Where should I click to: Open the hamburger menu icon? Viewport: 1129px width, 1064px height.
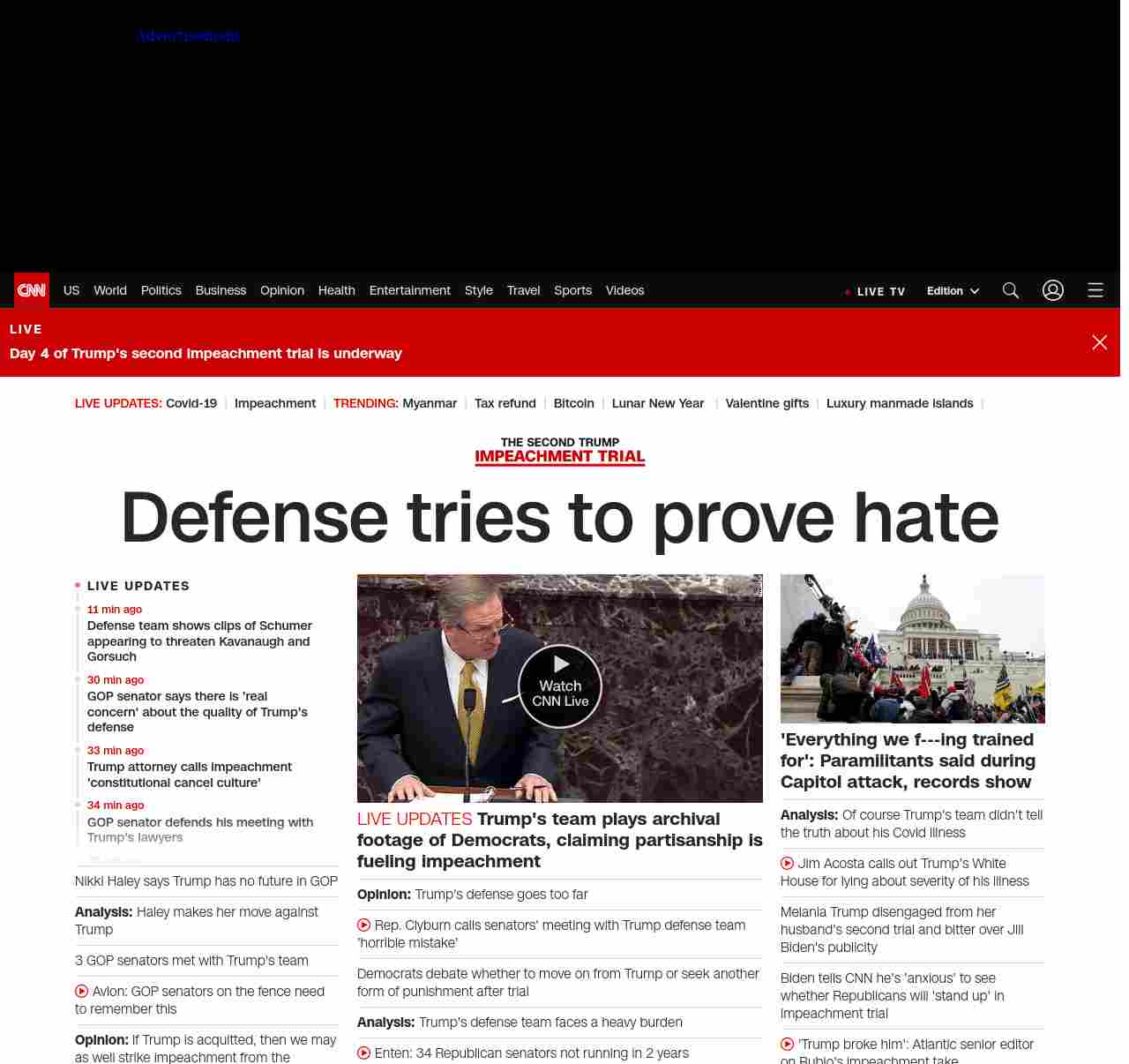1095,290
